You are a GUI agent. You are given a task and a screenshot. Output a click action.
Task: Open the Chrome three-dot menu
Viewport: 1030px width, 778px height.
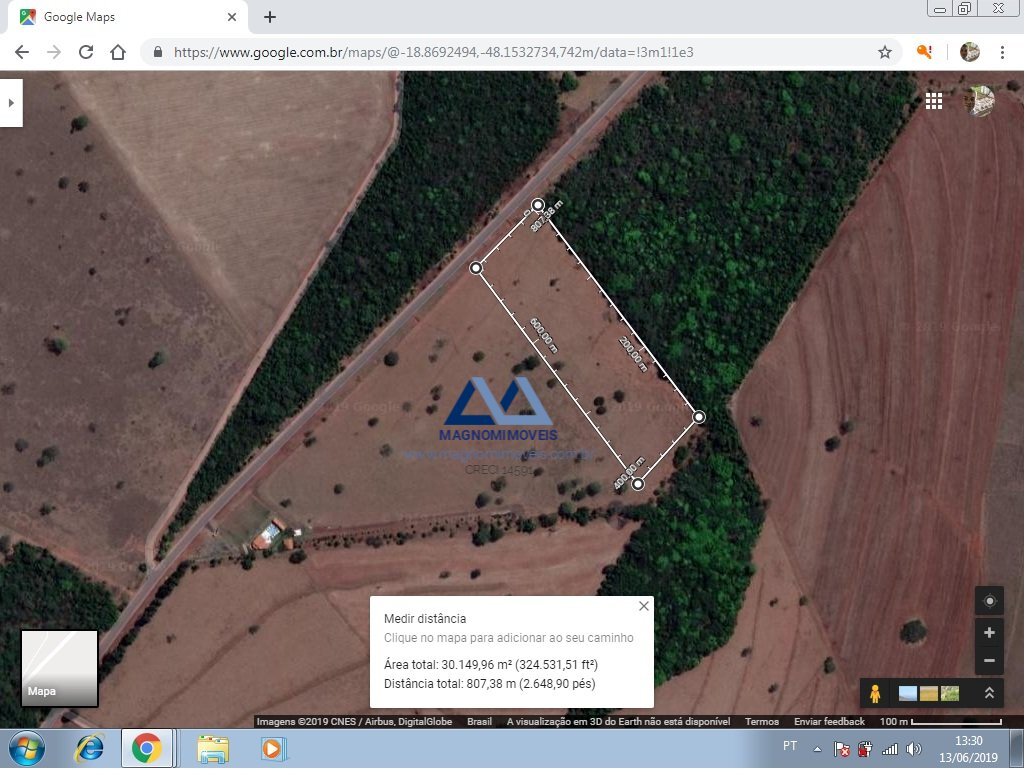(1002, 52)
